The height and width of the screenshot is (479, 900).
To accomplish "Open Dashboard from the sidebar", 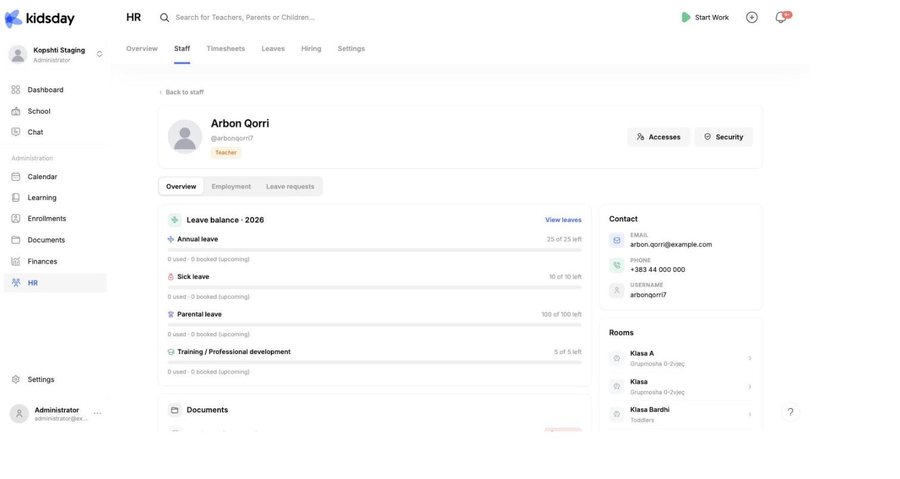I will [x=45, y=90].
